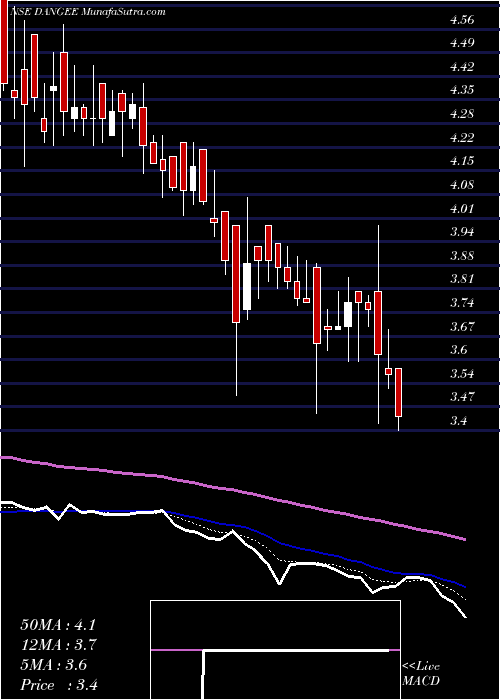
Task: Click the last red candlestick near 3.47
Action: pyautogui.click(x=399, y=392)
